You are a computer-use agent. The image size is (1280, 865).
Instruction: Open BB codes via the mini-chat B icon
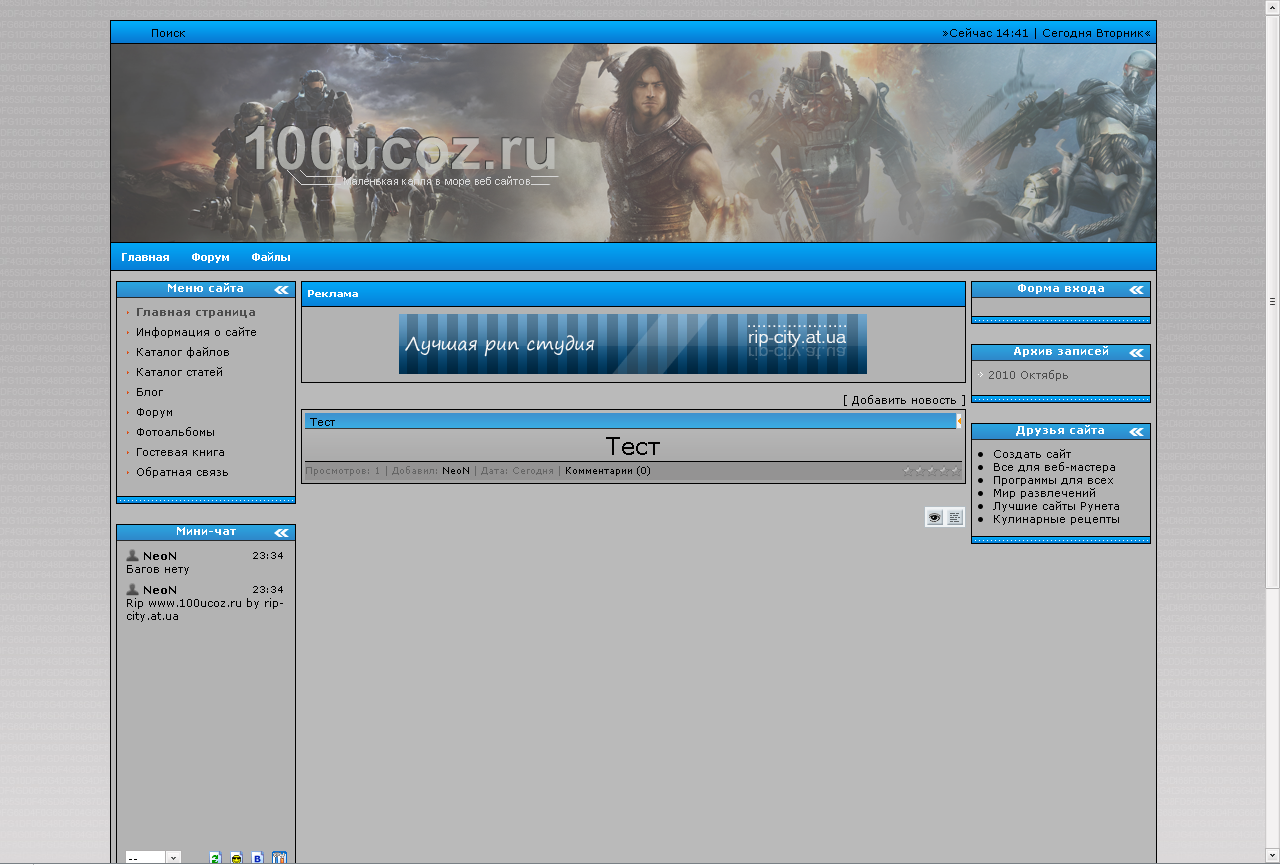[x=257, y=857]
